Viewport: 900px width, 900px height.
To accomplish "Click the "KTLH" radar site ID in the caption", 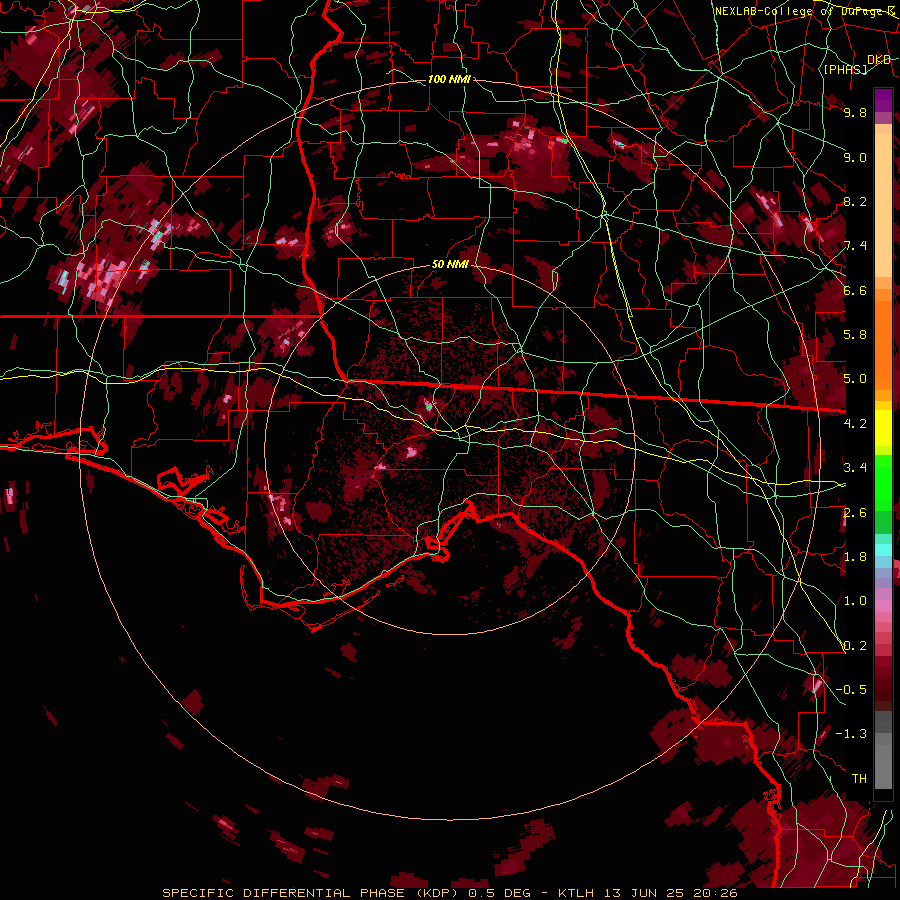I will click(x=576, y=893).
